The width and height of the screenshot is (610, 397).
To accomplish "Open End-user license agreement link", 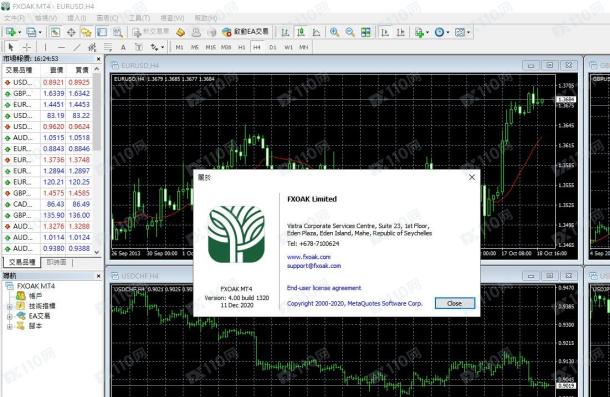I will point(324,288).
